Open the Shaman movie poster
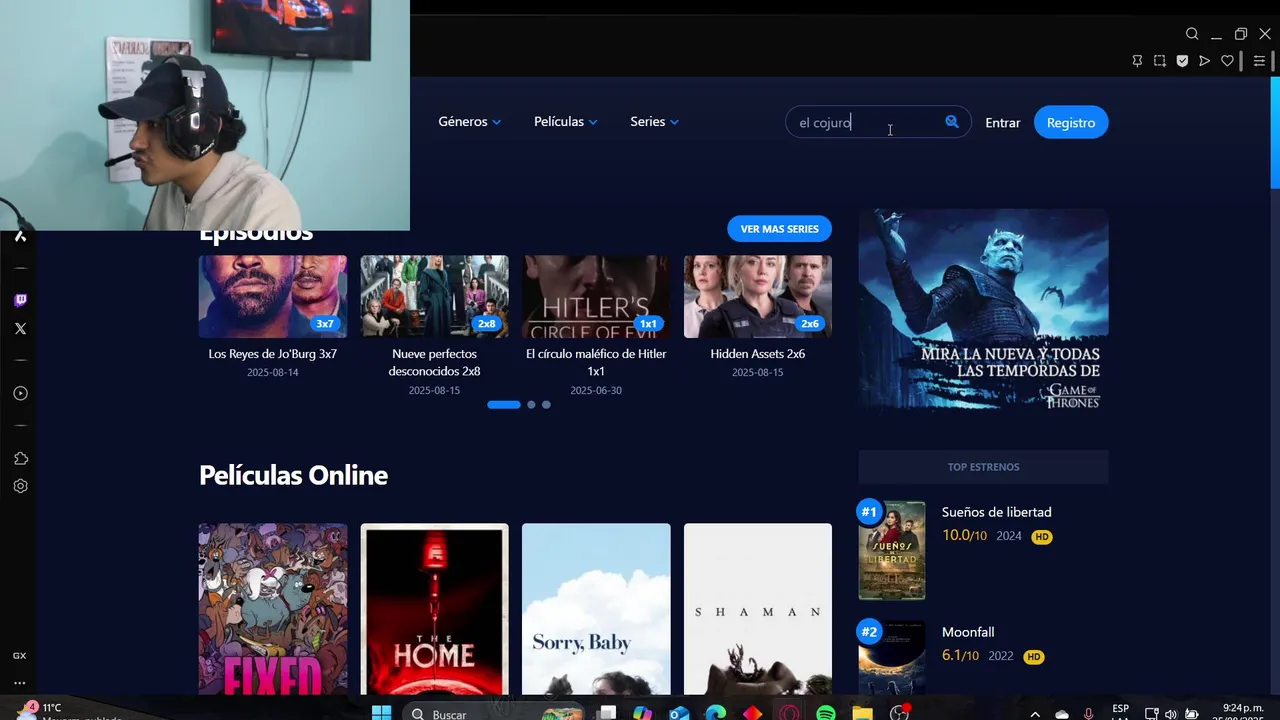 [x=757, y=609]
